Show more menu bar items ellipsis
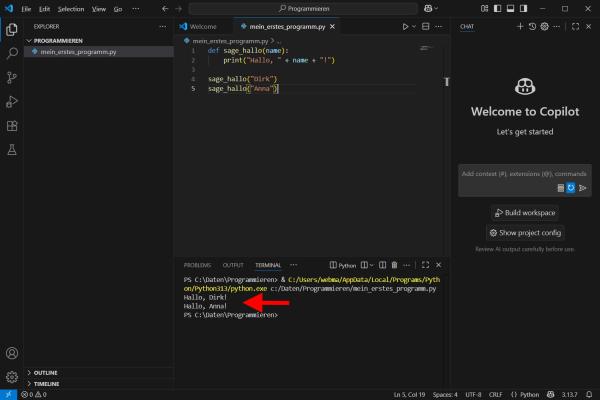The image size is (600, 400). click(136, 9)
